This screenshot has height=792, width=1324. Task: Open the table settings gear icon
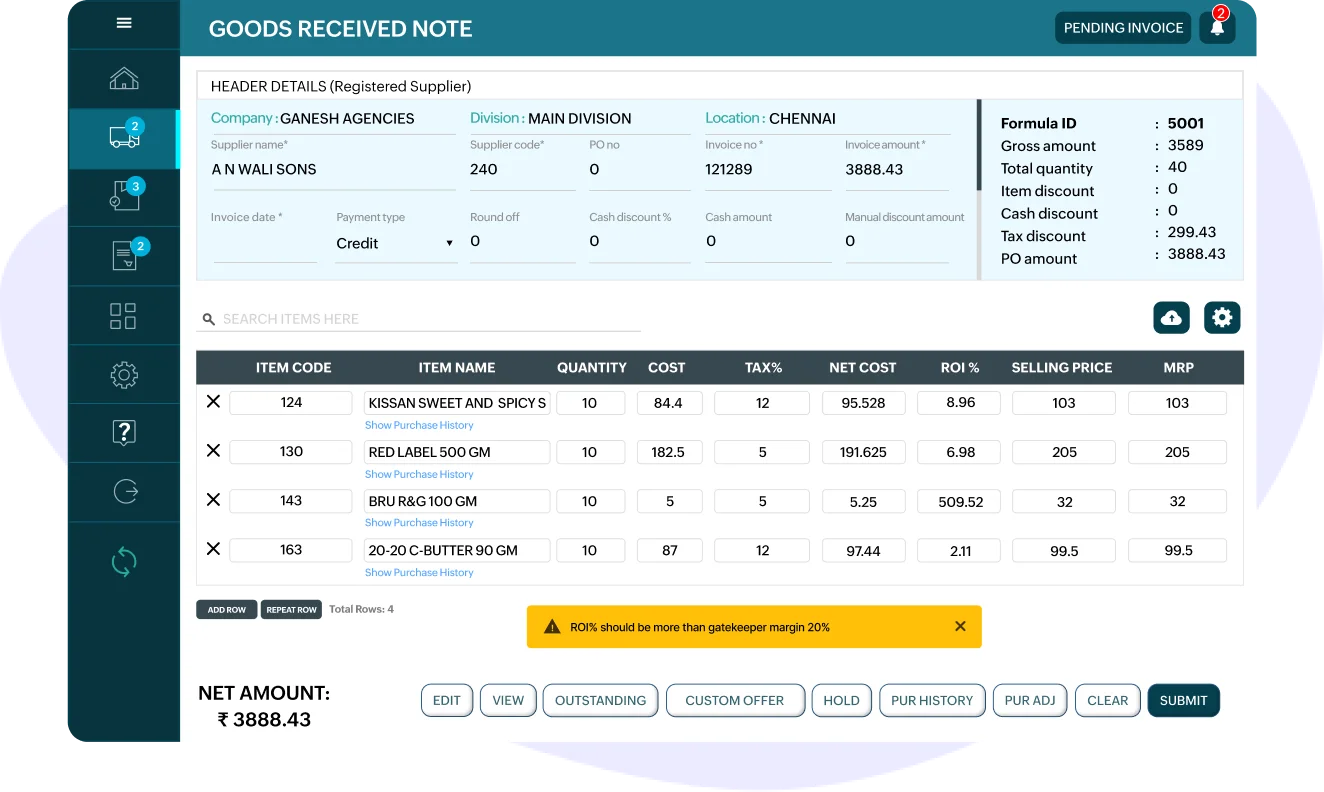(1222, 317)
